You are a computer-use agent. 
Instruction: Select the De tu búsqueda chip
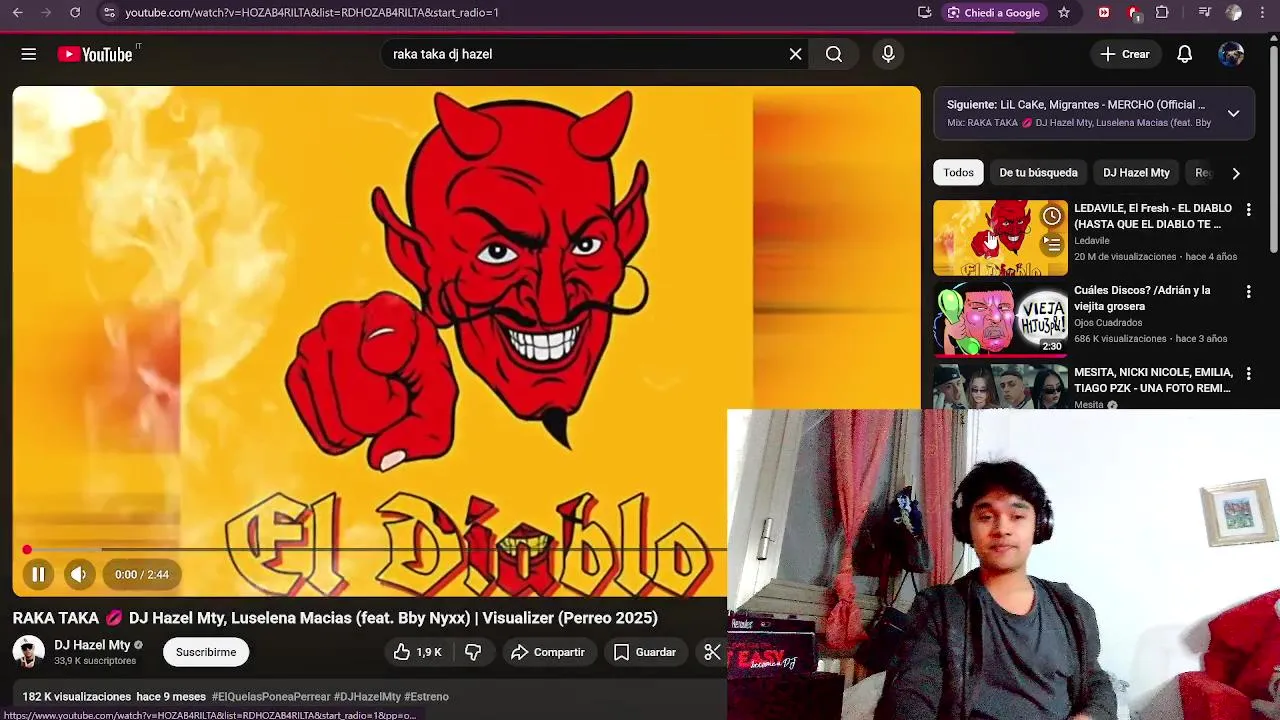click(1038, 173)
